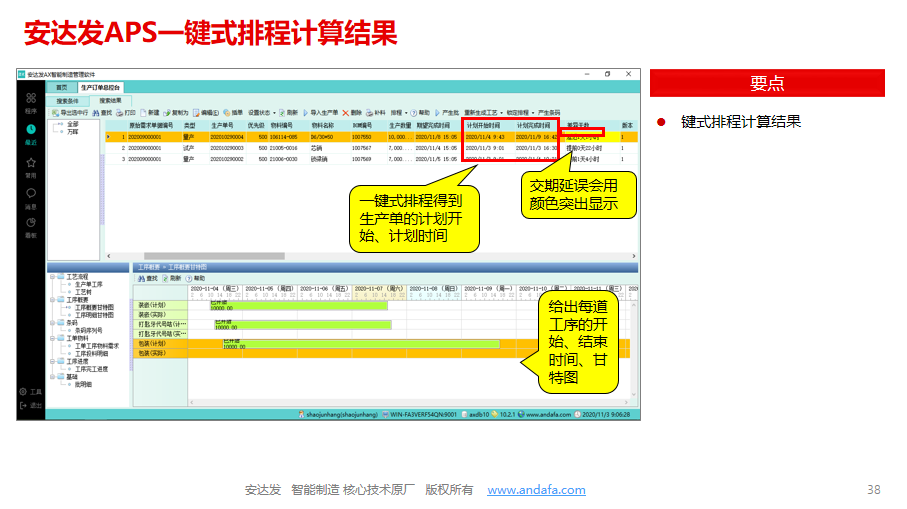The image size is (907, 509).
Task: Click the 生产单号 column header
Action: tap(222, 126)
